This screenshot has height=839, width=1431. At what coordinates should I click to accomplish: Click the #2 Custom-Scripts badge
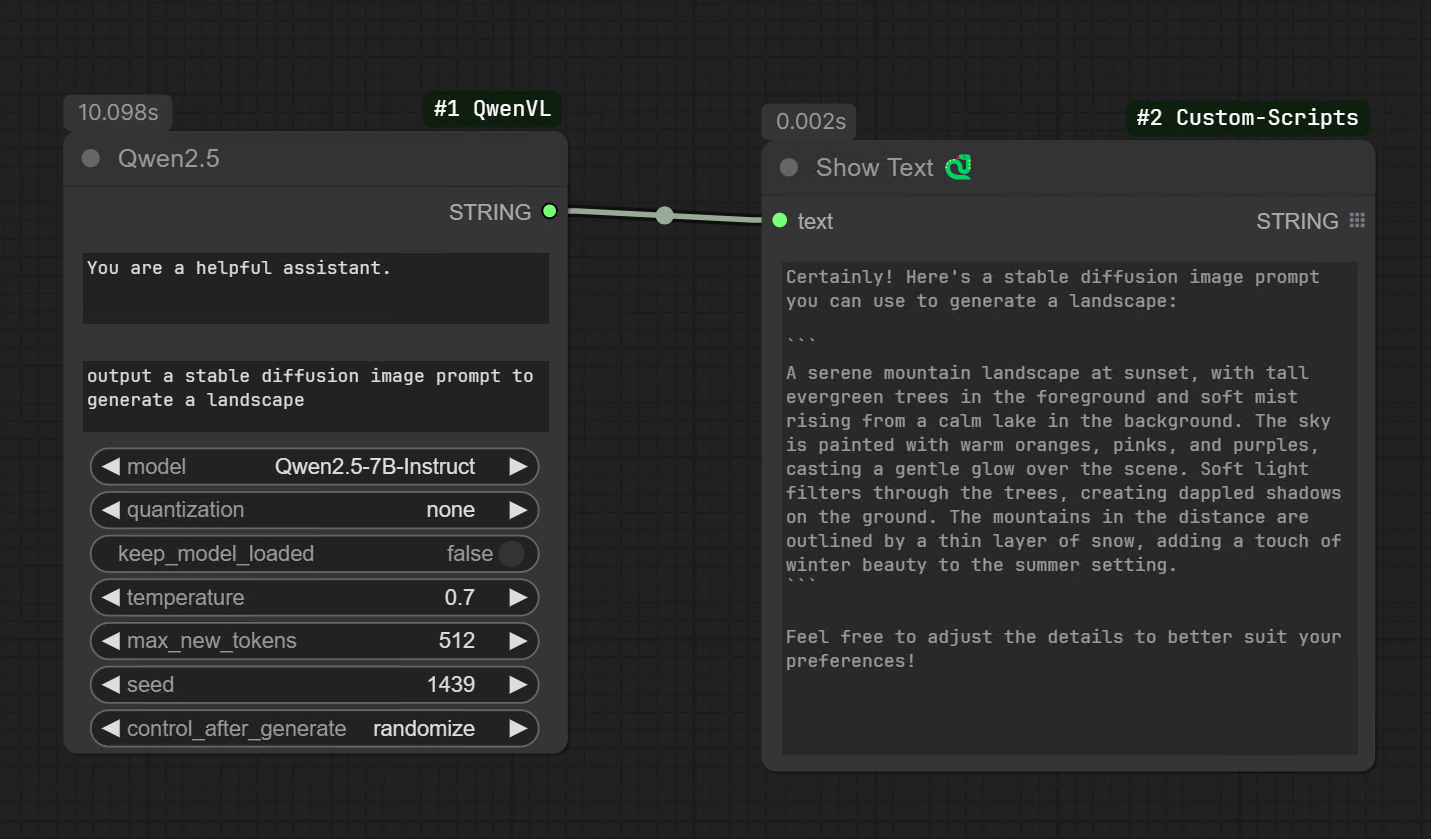click(x=1247, y=118)
